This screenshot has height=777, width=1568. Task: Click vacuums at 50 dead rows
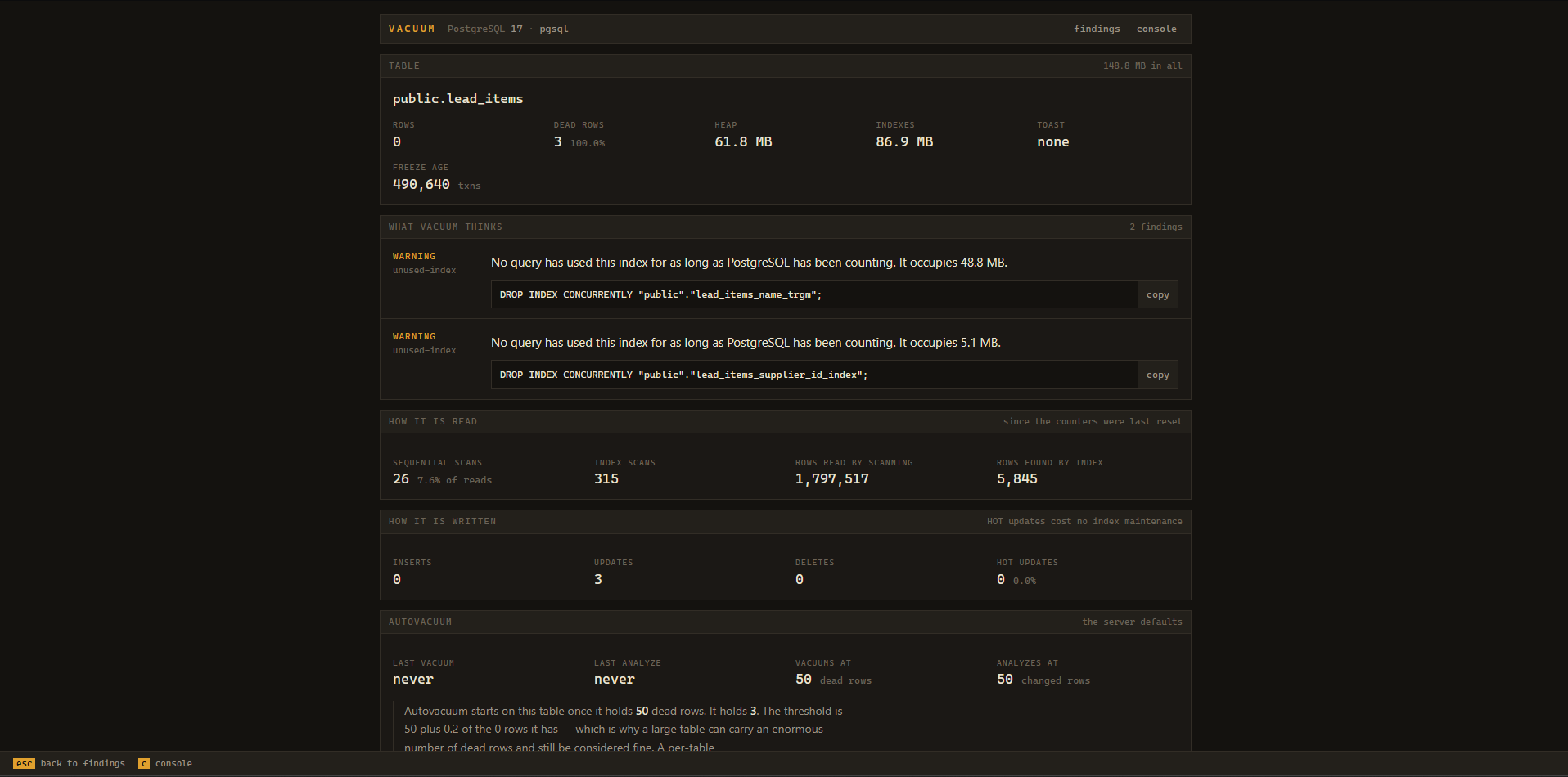(x=833, y=680)
